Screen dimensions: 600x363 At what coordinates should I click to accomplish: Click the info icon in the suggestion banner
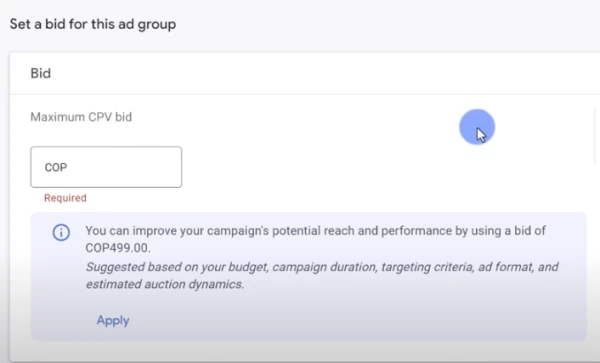pyautogui.click(x=61, y=232)
